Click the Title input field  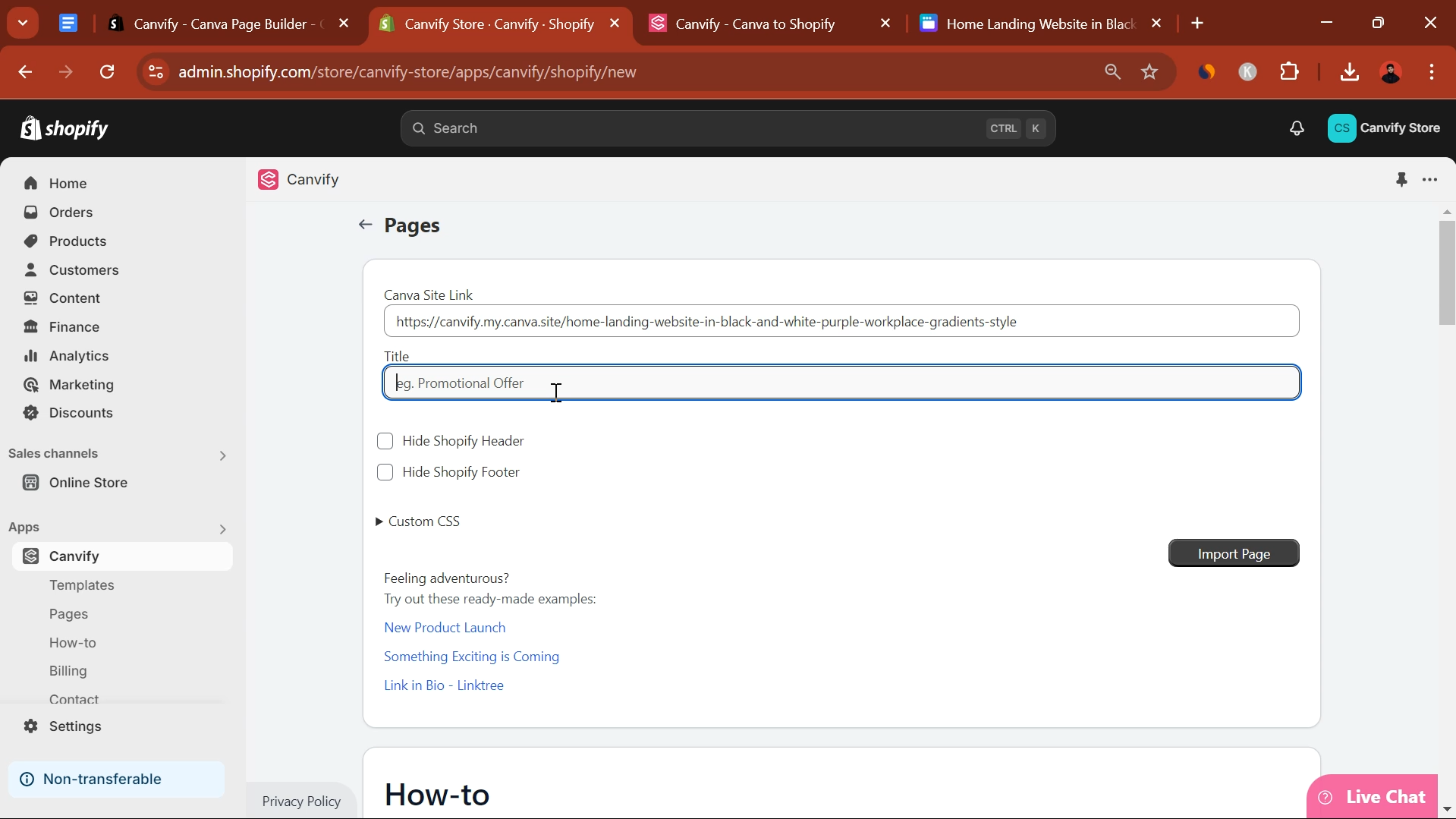tap(841, 383)
